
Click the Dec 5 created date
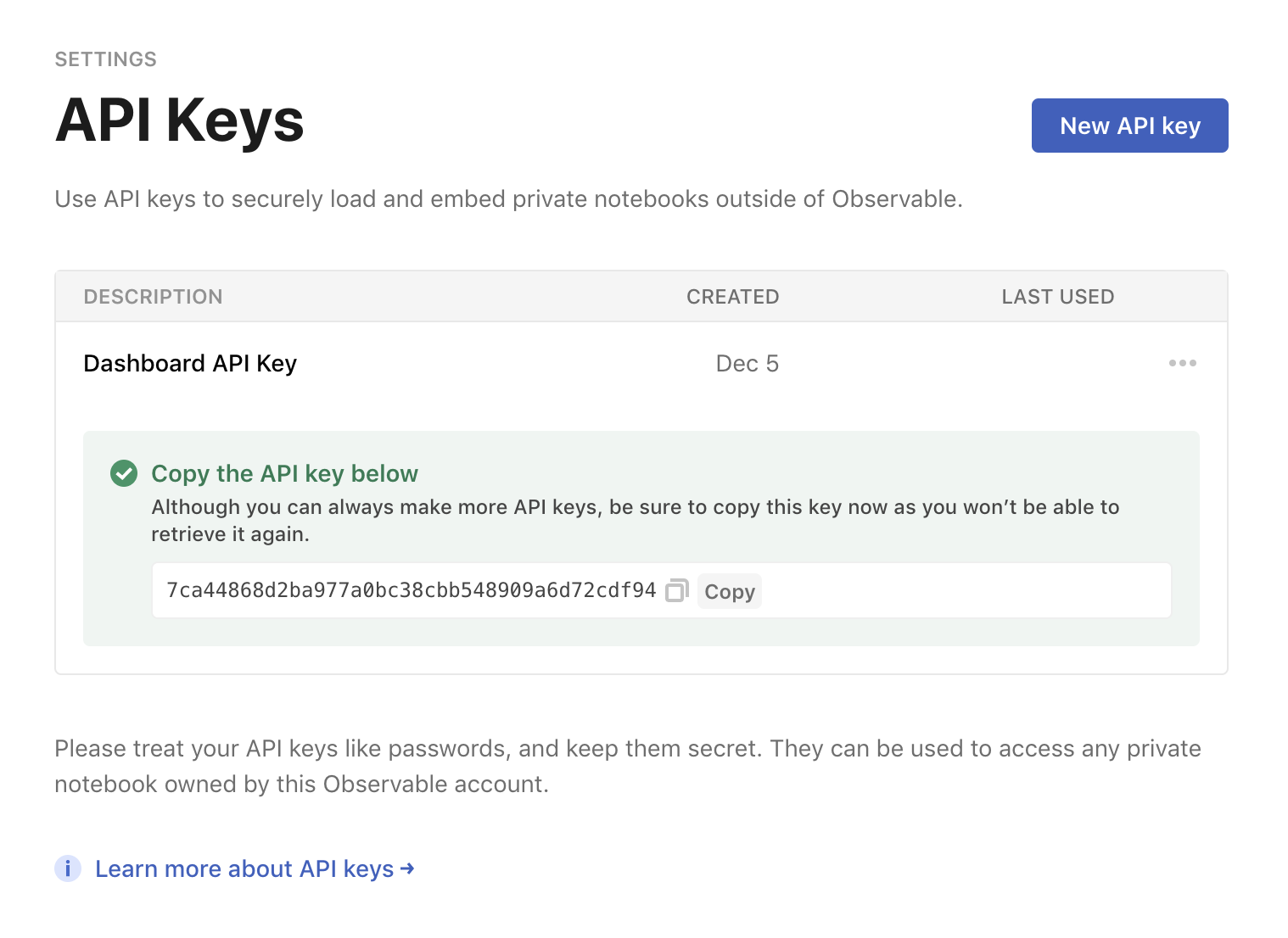pos(747,363)
